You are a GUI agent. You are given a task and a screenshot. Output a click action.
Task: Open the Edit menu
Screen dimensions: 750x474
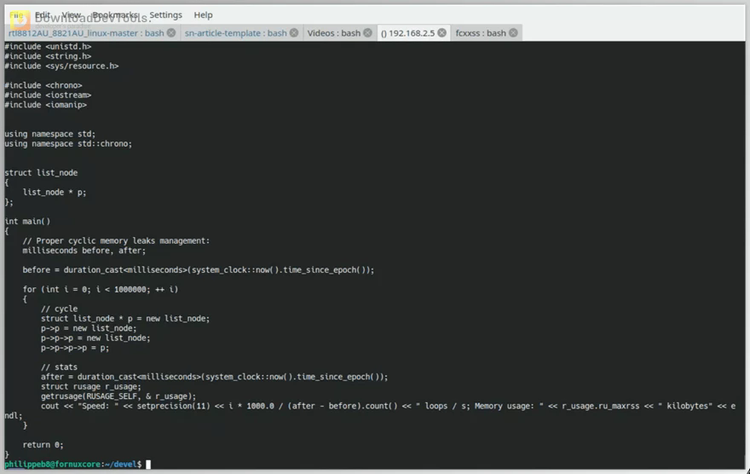[42, 15]
